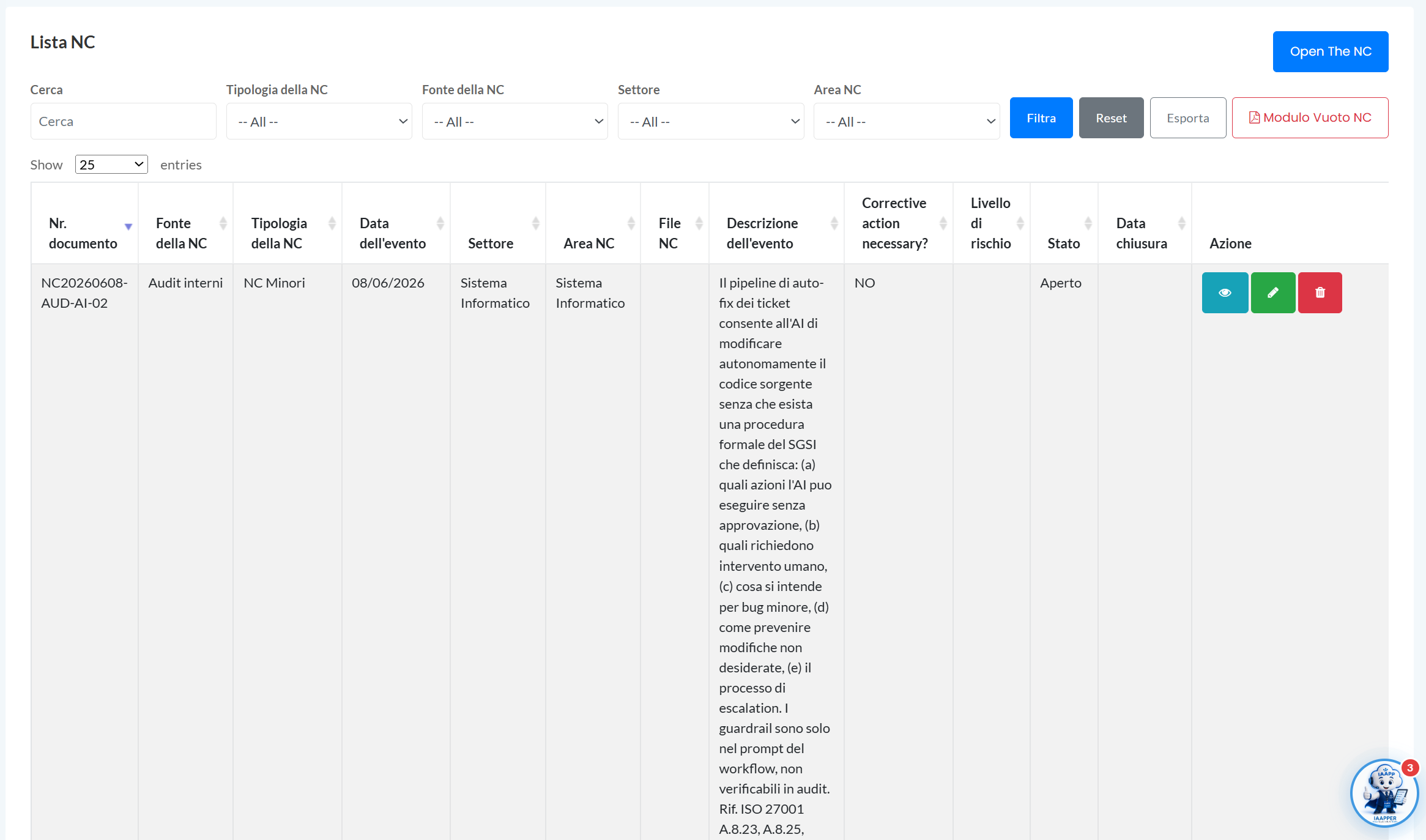Click the Open The NC button
Viewport: 1426px width, 840px height.
tap(1331, 51)
